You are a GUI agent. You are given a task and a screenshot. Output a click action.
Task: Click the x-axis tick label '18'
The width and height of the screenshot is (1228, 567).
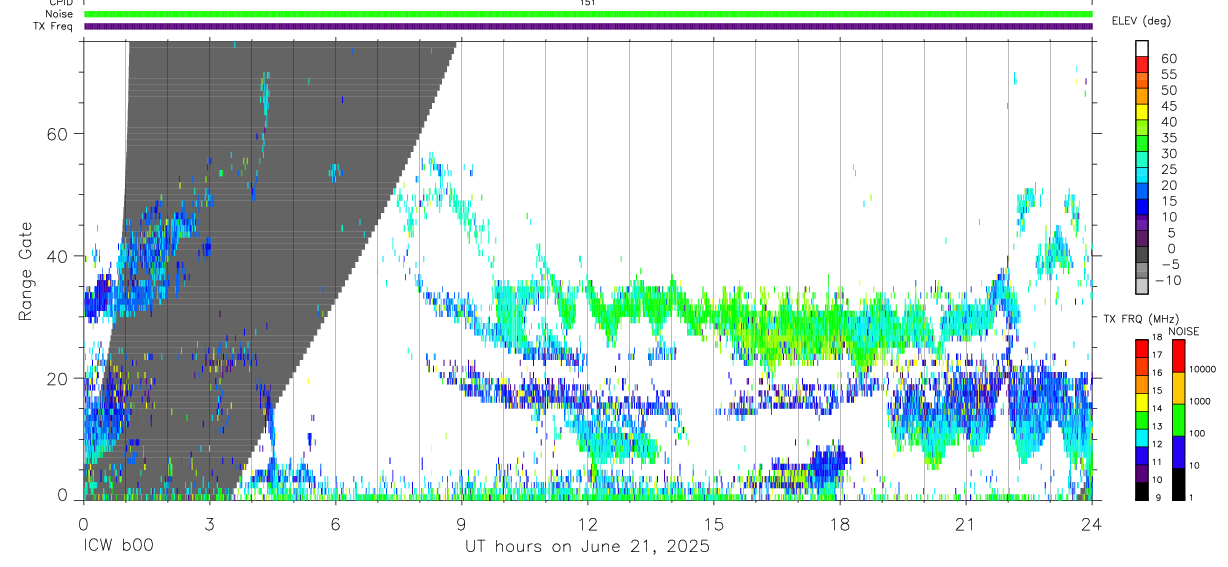839,525
